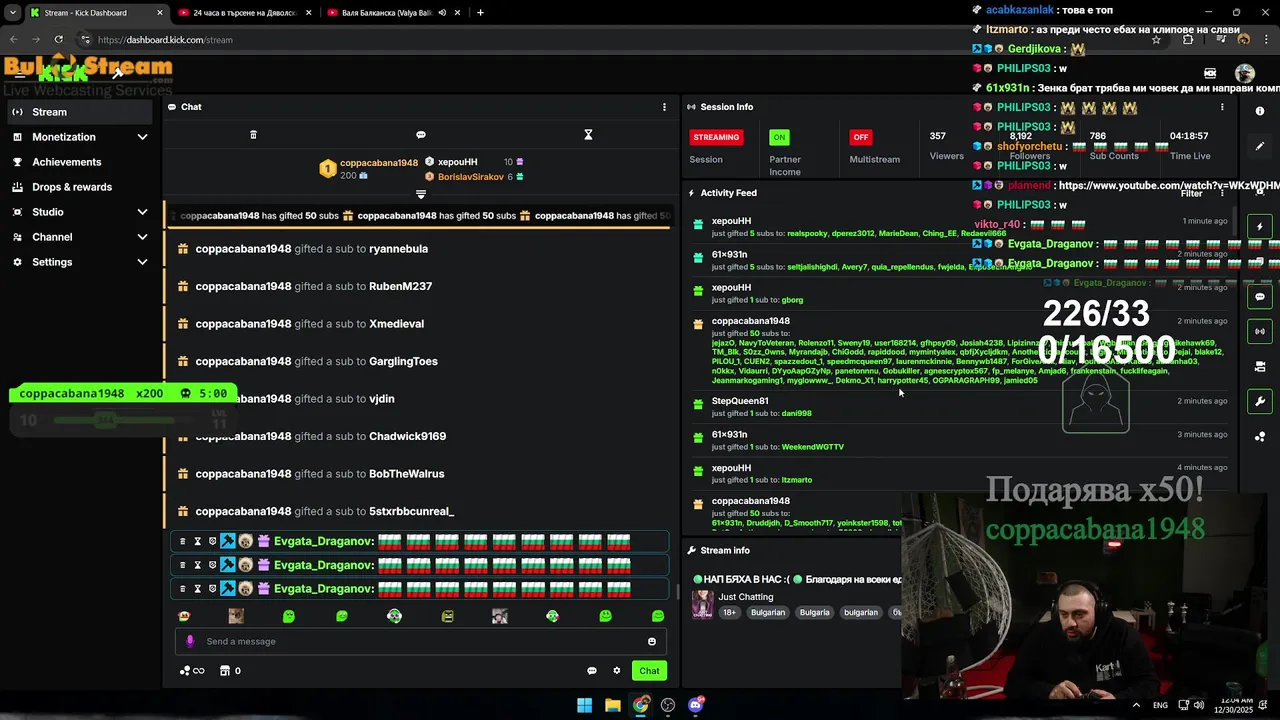Click the Activity Feed lightning icon
This screenshot has height=720, width=1280.
691,193
